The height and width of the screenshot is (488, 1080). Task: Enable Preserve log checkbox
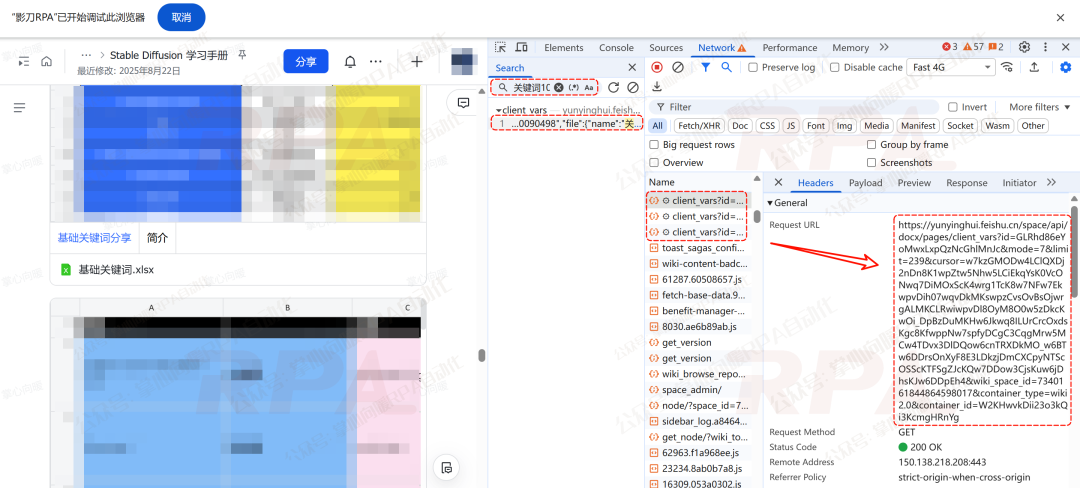[753, 67]
